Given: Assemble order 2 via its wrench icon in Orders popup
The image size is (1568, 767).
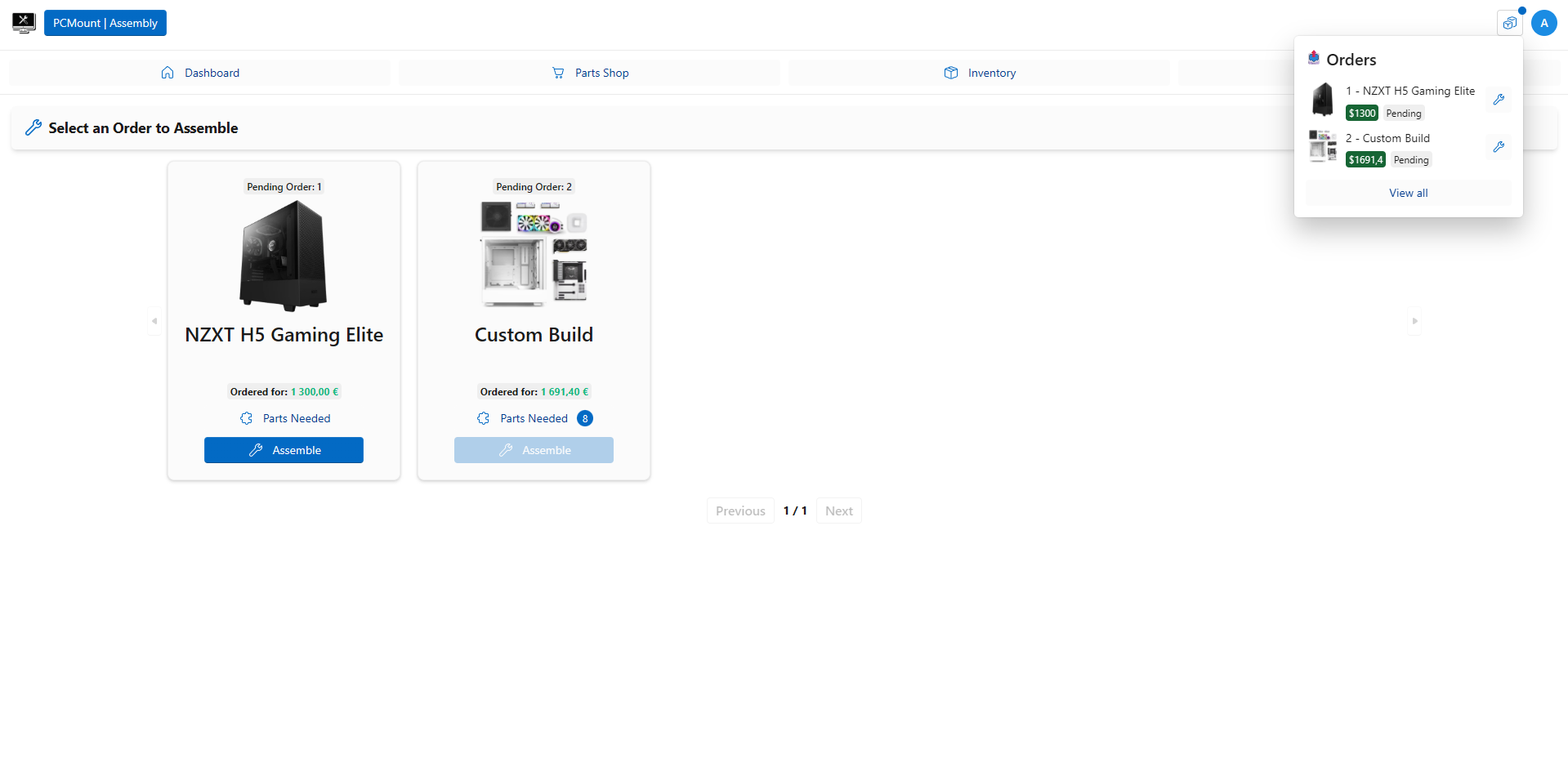Looking at the screenshot, I should point(1499,147).
